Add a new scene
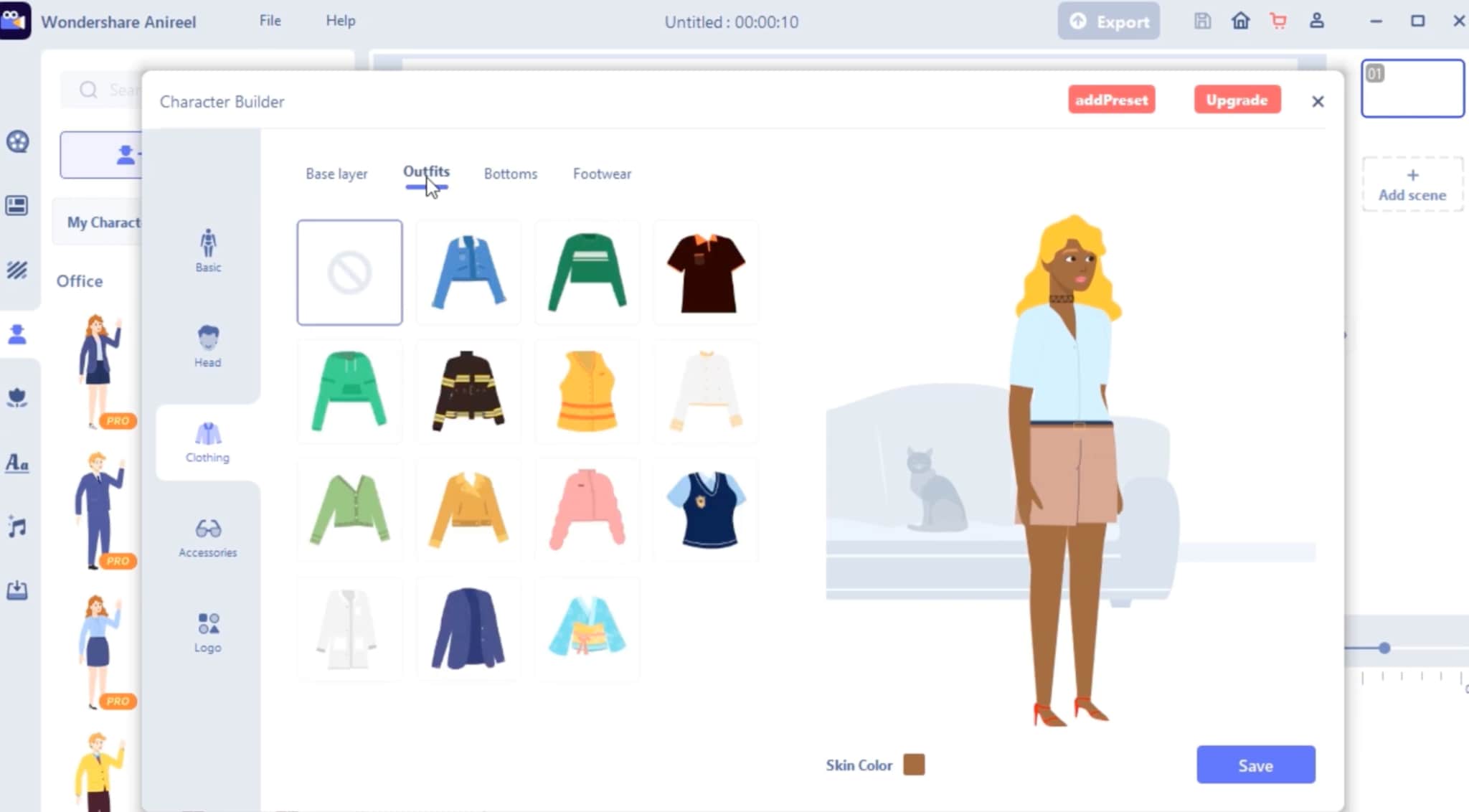This screenshot has height=812, width=1469. tap(1412, 185)
